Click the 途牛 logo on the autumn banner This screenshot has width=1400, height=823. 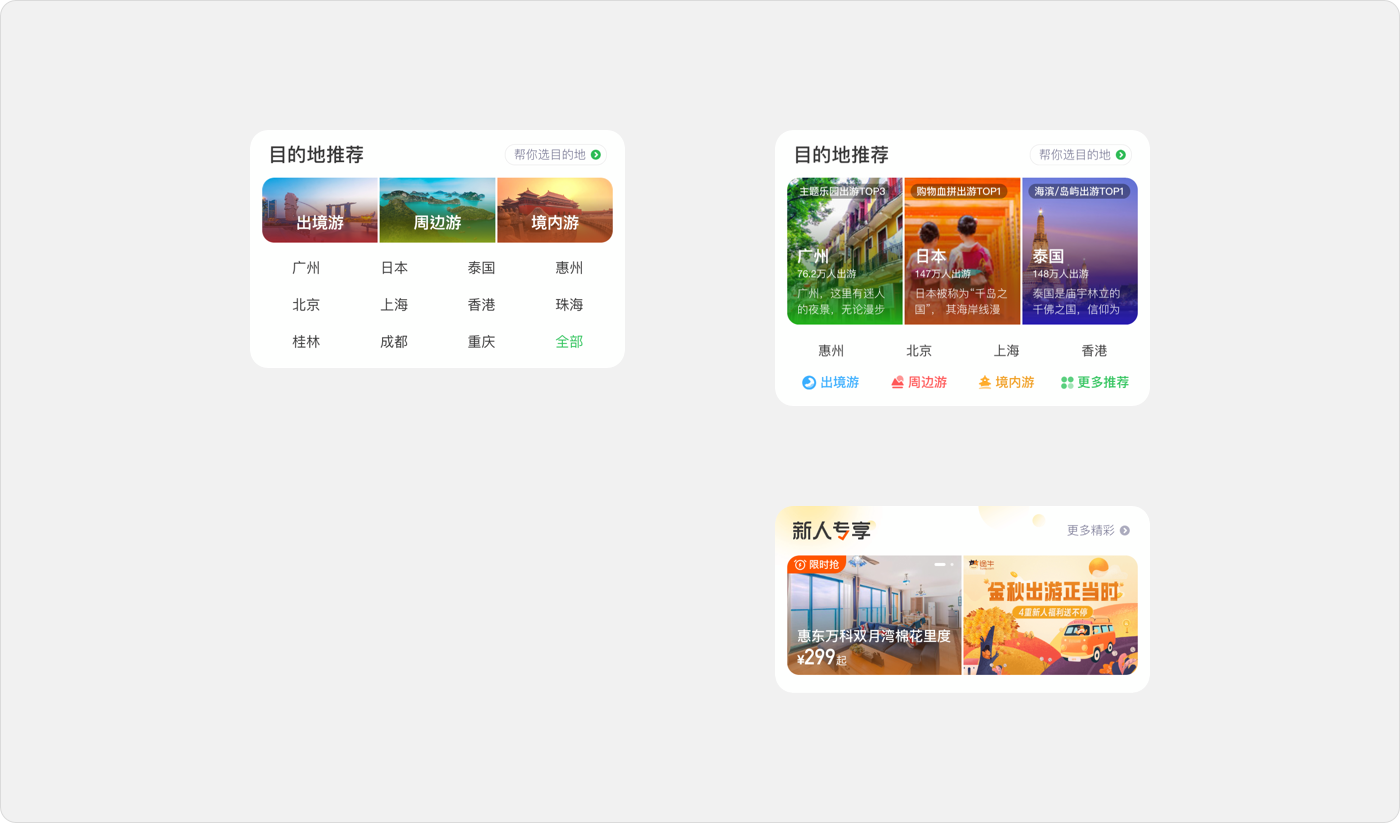point(981,564)
